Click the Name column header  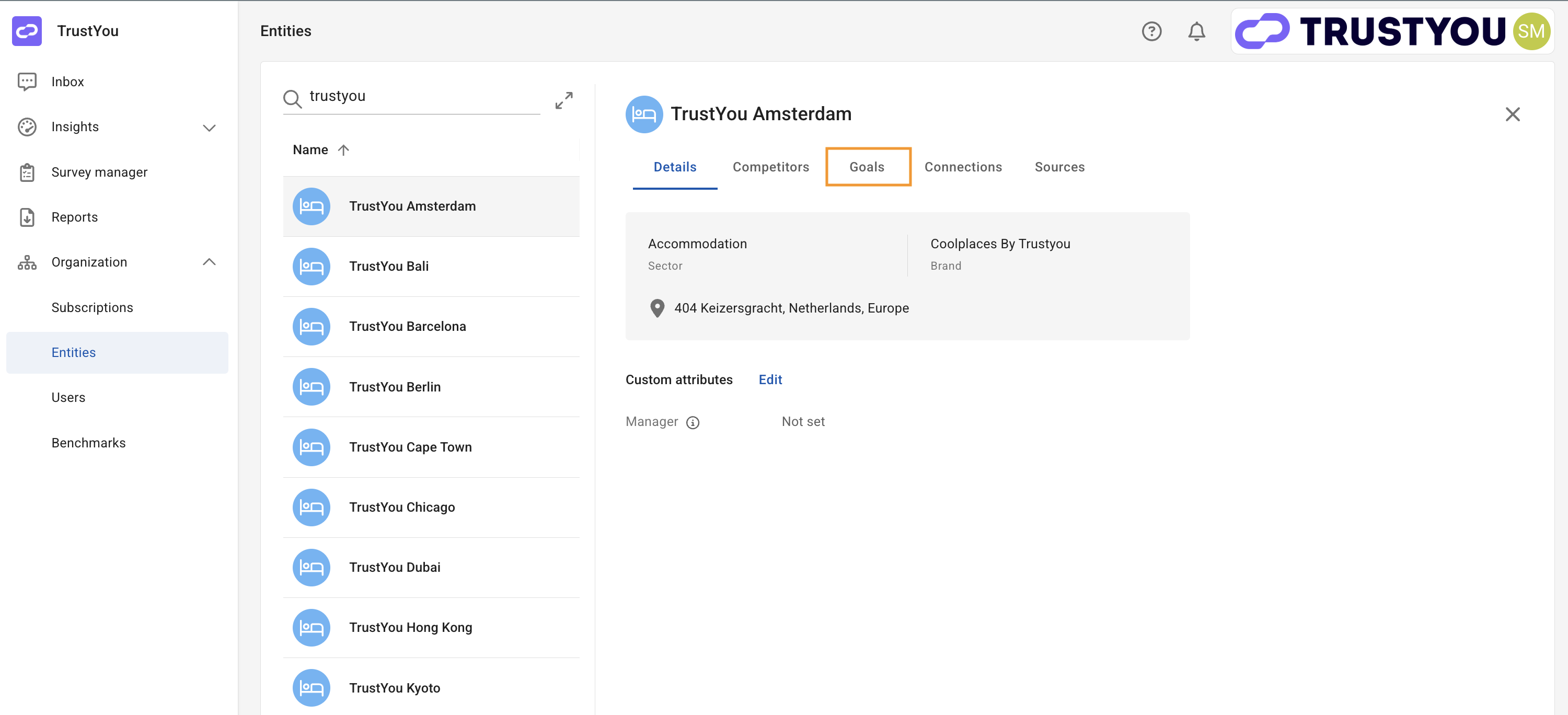[x=310, y=149]
